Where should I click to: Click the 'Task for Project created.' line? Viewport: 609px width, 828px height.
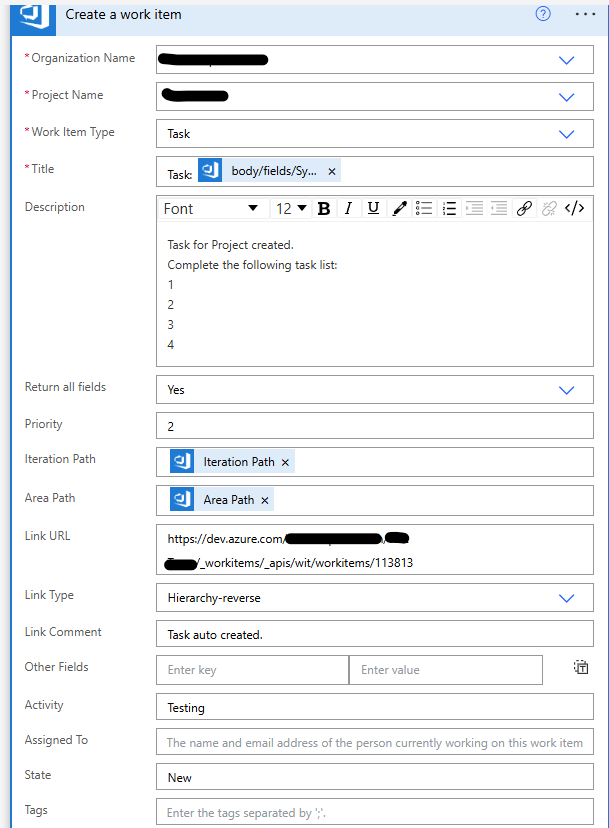point(230,245)
